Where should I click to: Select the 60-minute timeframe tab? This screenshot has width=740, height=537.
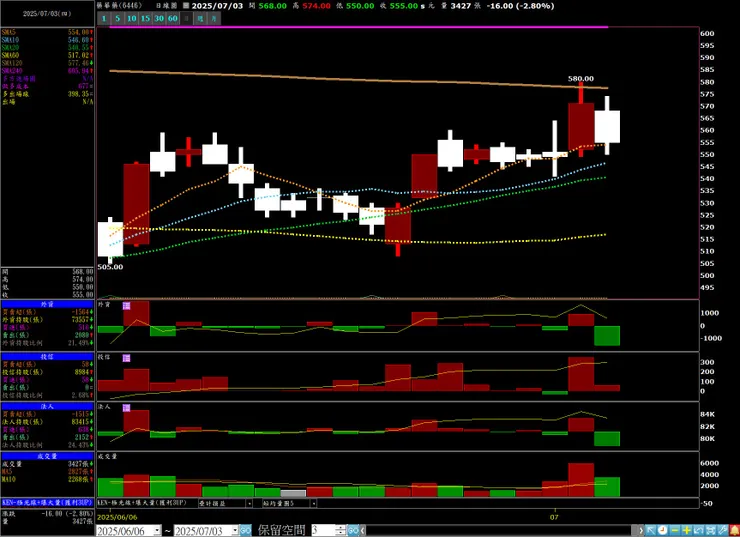click(x=173, y=18)
